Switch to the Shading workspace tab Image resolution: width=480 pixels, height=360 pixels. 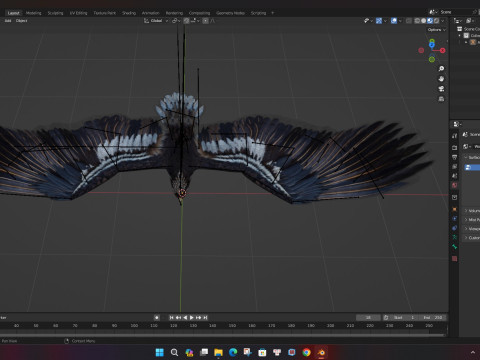(x=129, y=13)
